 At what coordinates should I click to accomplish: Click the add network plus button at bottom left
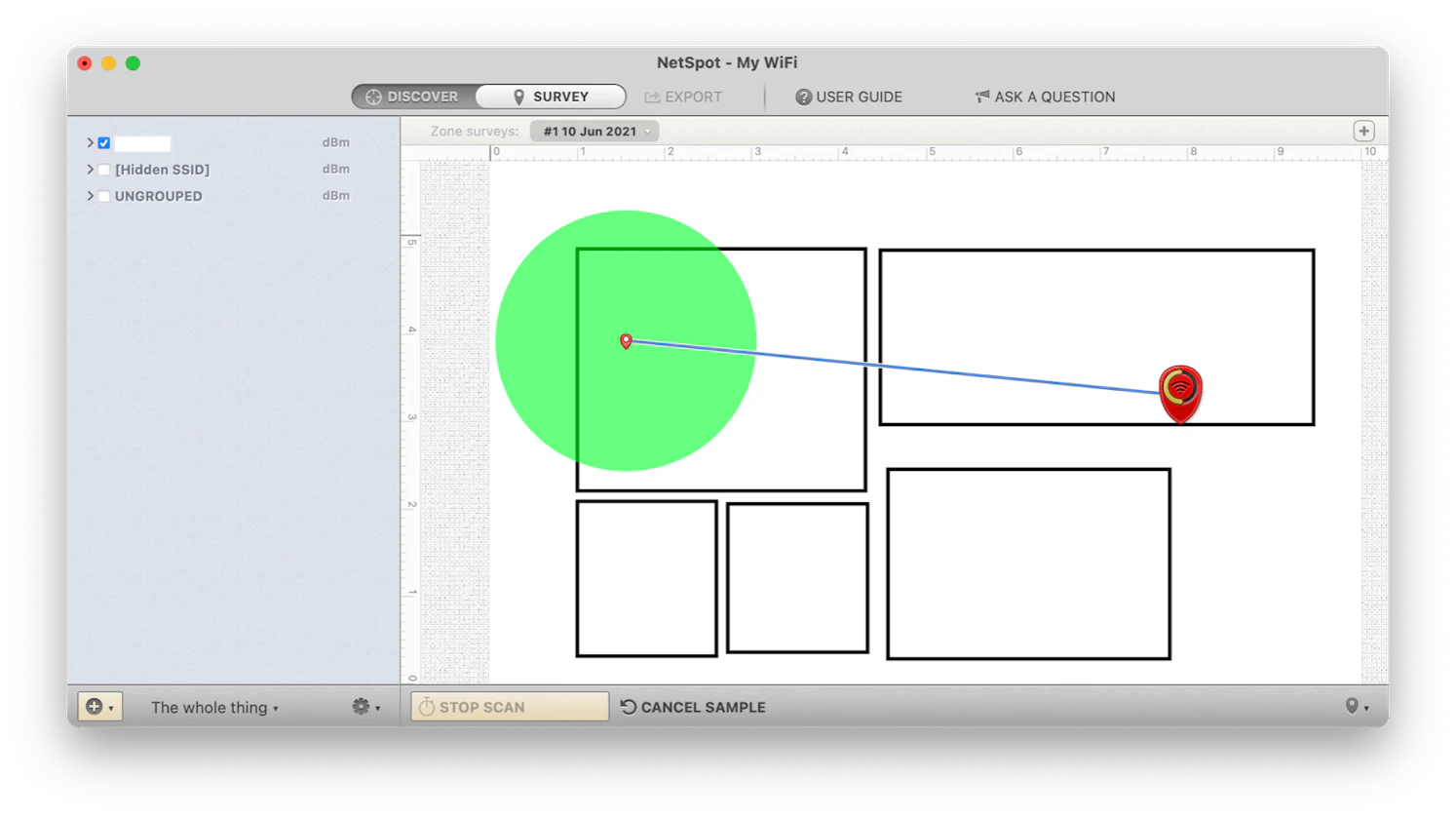(99, 707)
